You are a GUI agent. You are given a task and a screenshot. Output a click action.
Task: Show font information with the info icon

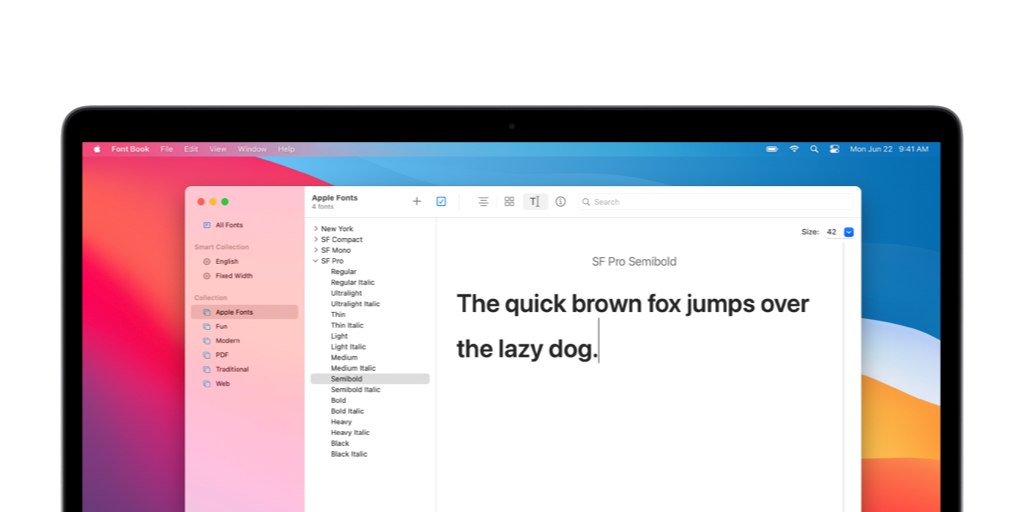(560, 202)
